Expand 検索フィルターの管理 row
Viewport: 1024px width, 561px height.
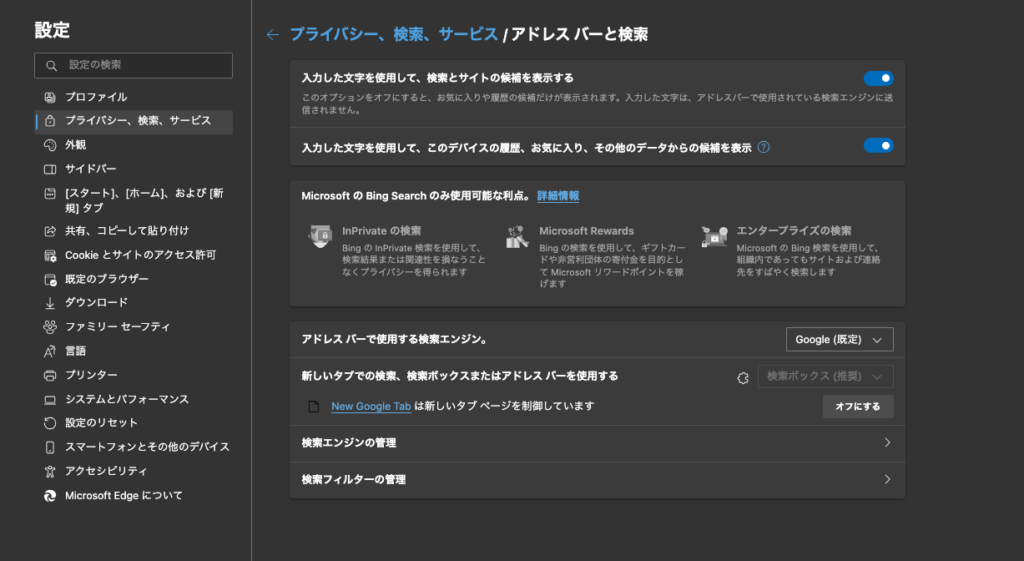597,480
